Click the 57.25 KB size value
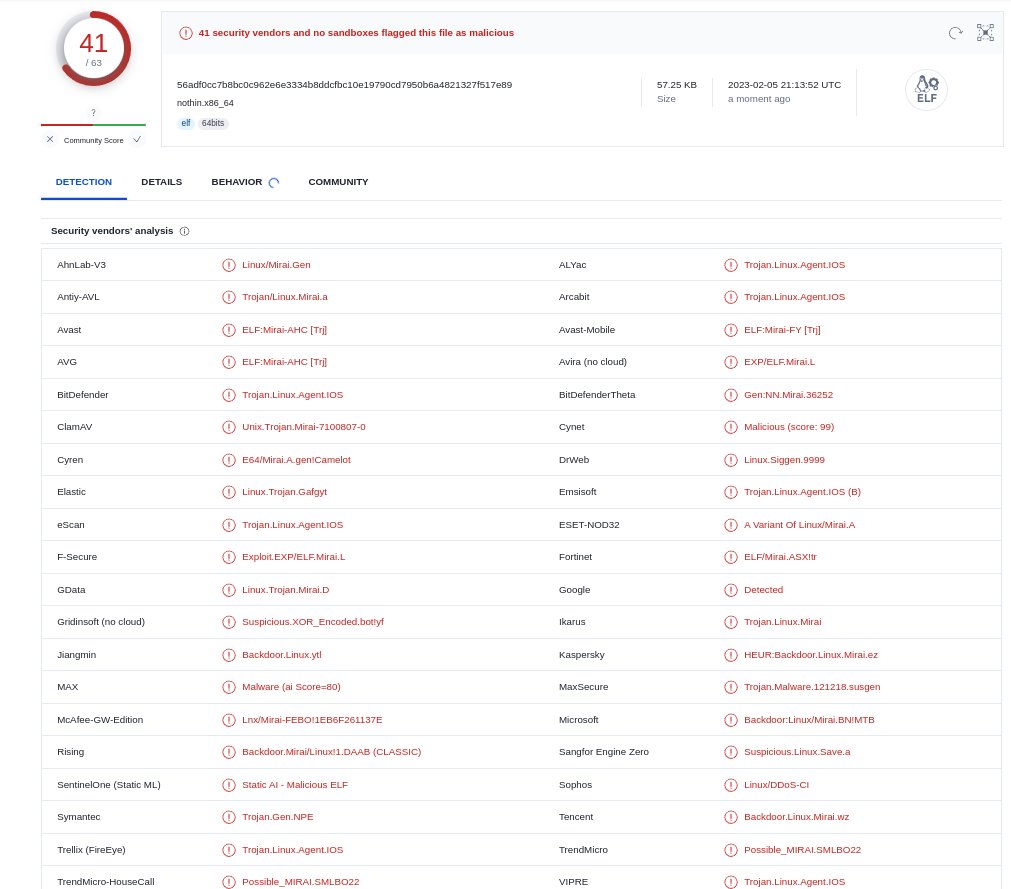This screenshot has width=1011, height=889. tap(677, 85)
